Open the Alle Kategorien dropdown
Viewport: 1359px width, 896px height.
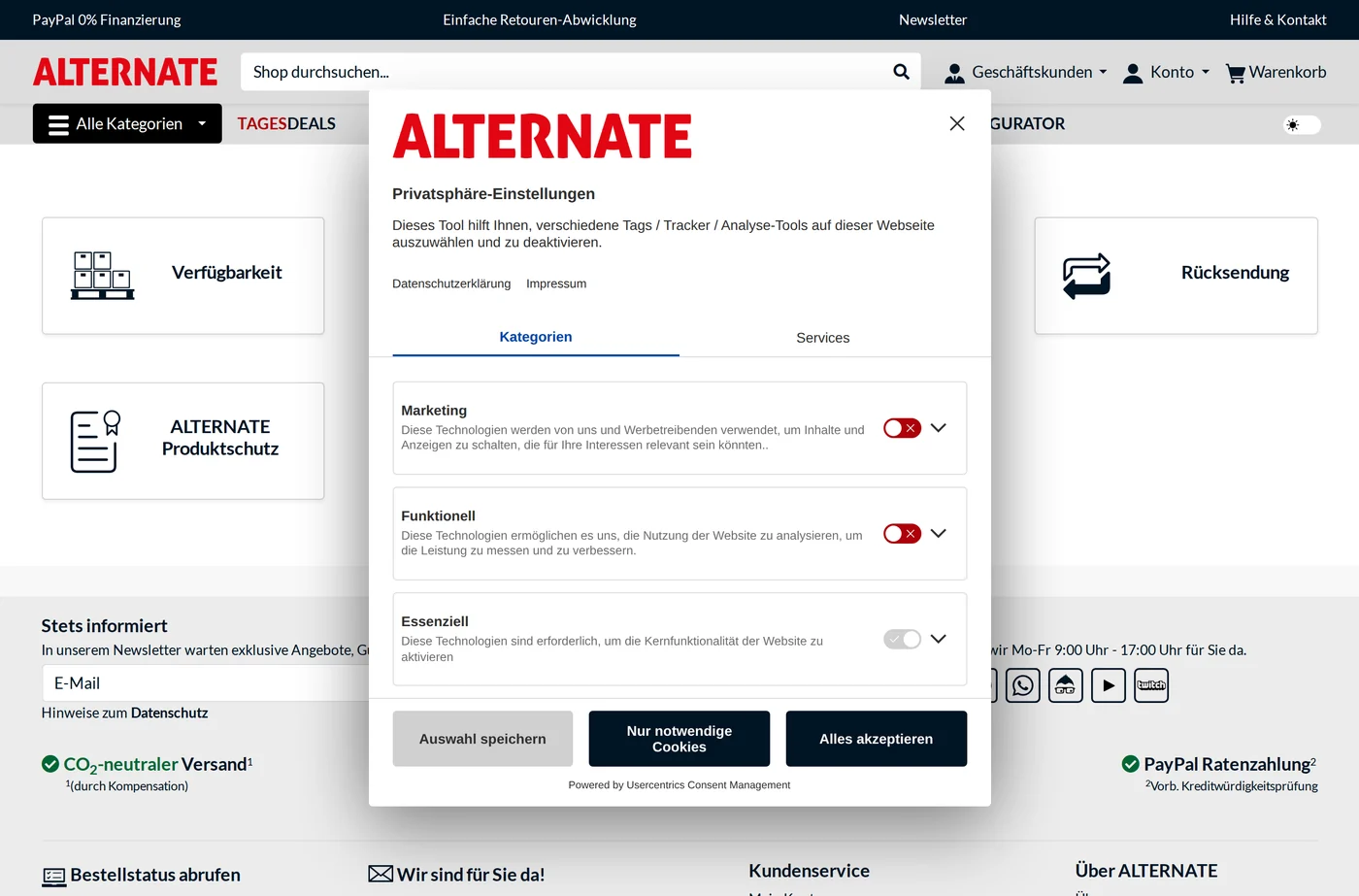point(127,123)
